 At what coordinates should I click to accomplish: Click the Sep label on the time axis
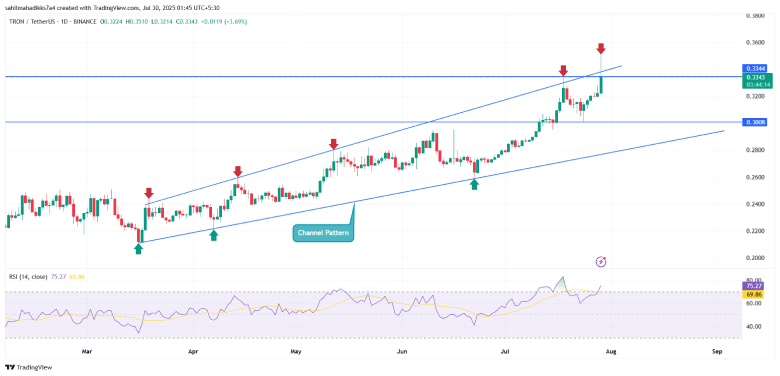tap(716, 352)
